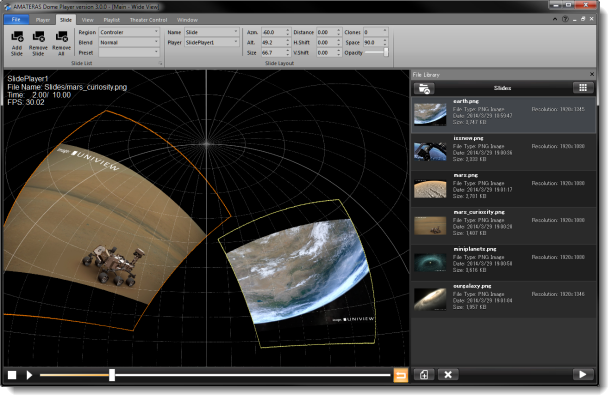Open the Playlist ribbon tab
This screenshot has height=402, width=615.
point(112,20)
